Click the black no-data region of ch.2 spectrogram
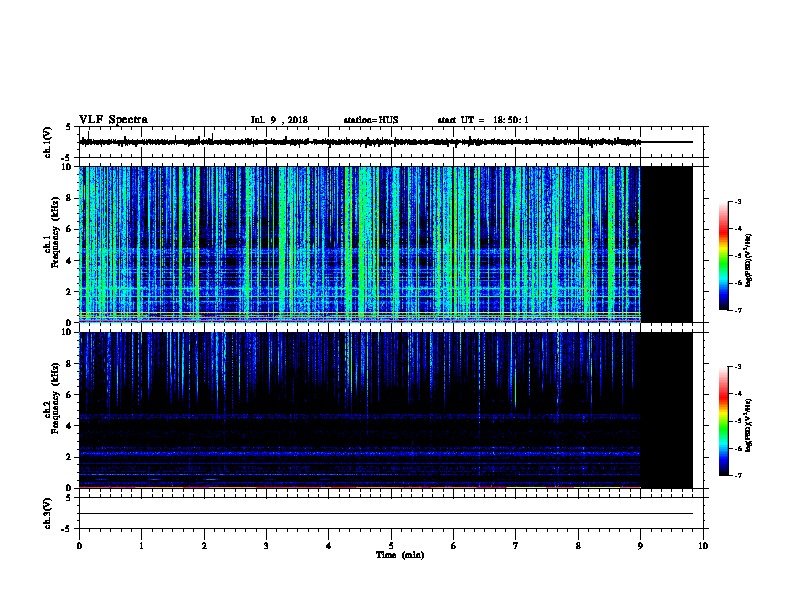792x612 pixels. coord(667,410)
